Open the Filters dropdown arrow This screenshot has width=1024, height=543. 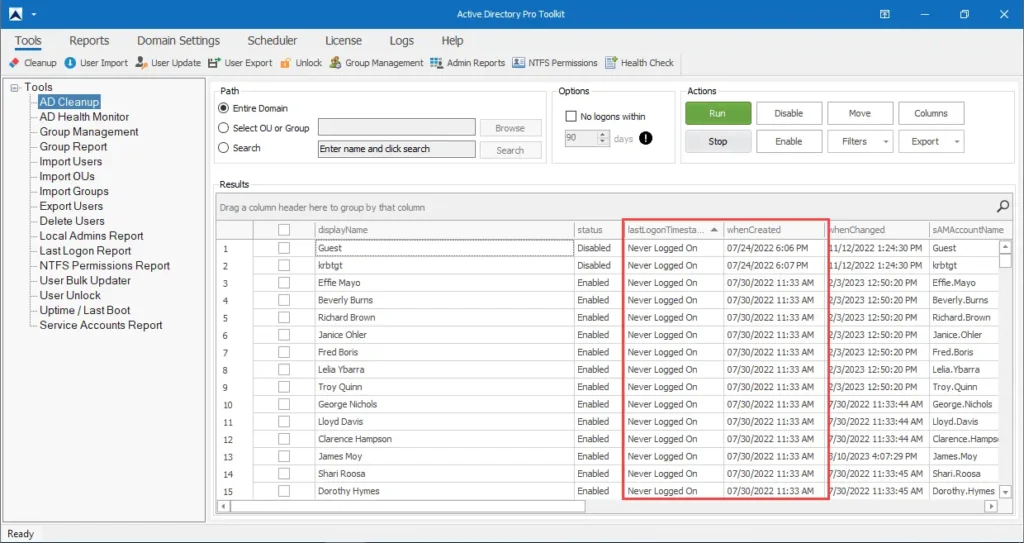(x=886, y=142)
